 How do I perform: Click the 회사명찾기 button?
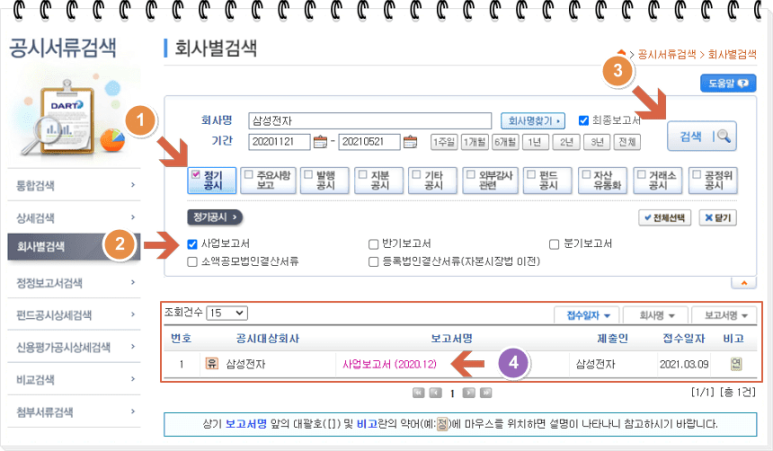point(533,120)
